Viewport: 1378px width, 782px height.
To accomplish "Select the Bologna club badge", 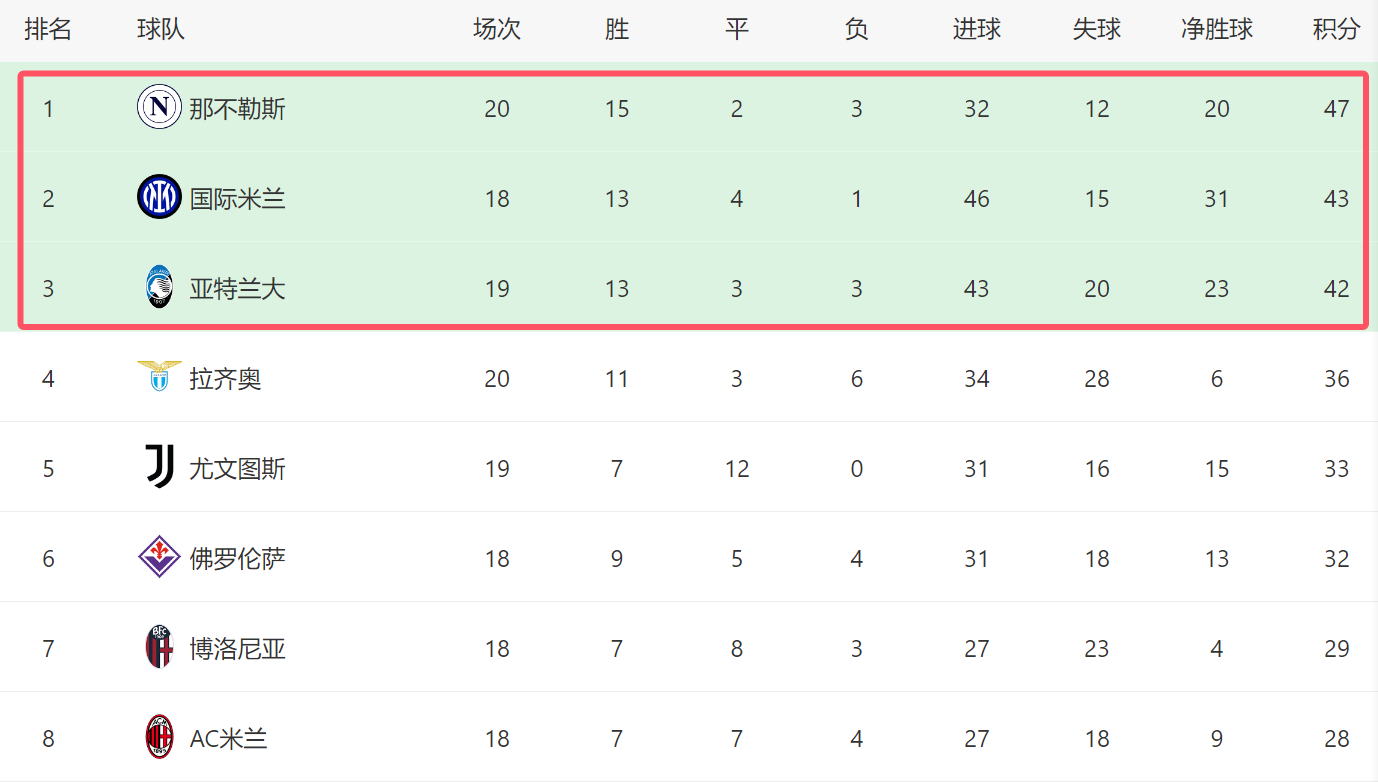I will (159, 647).
